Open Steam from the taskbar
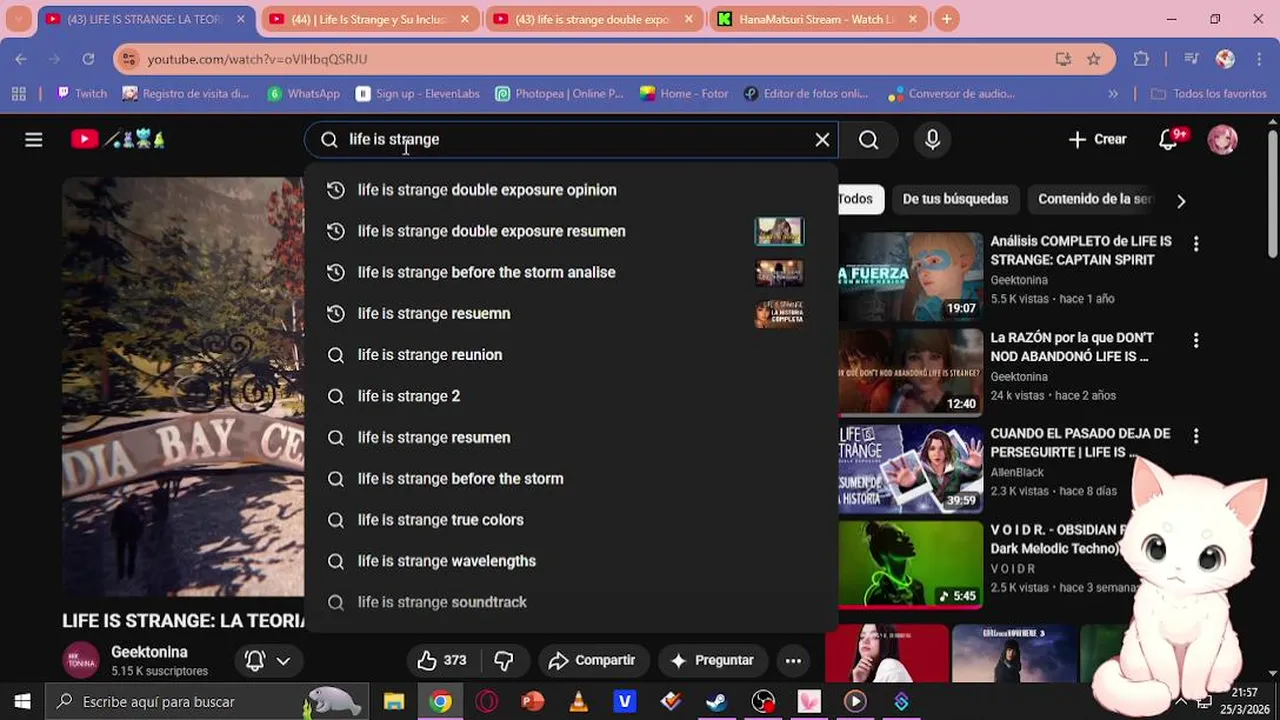The height and width of the screenshot is (720, 1280). pyautogui.click(x=717, y=702)
